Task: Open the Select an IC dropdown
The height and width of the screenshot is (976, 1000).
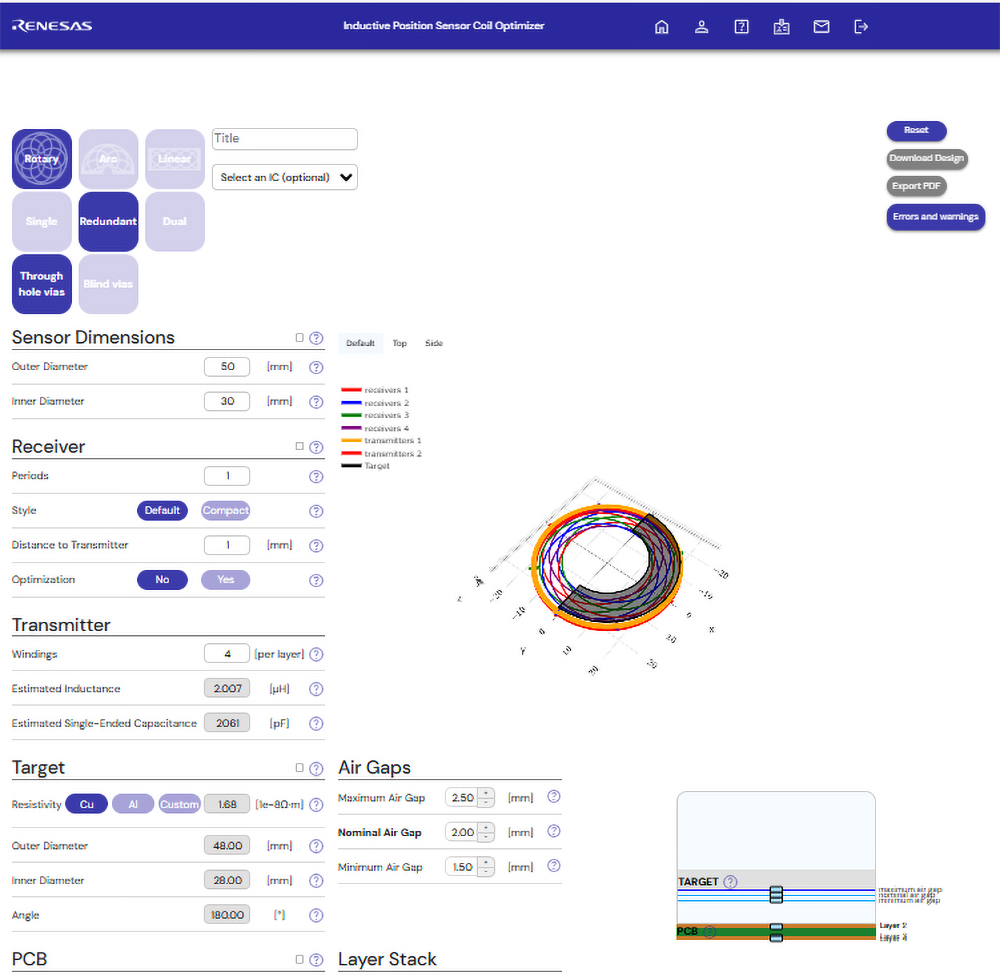Action: pos(283,175)
